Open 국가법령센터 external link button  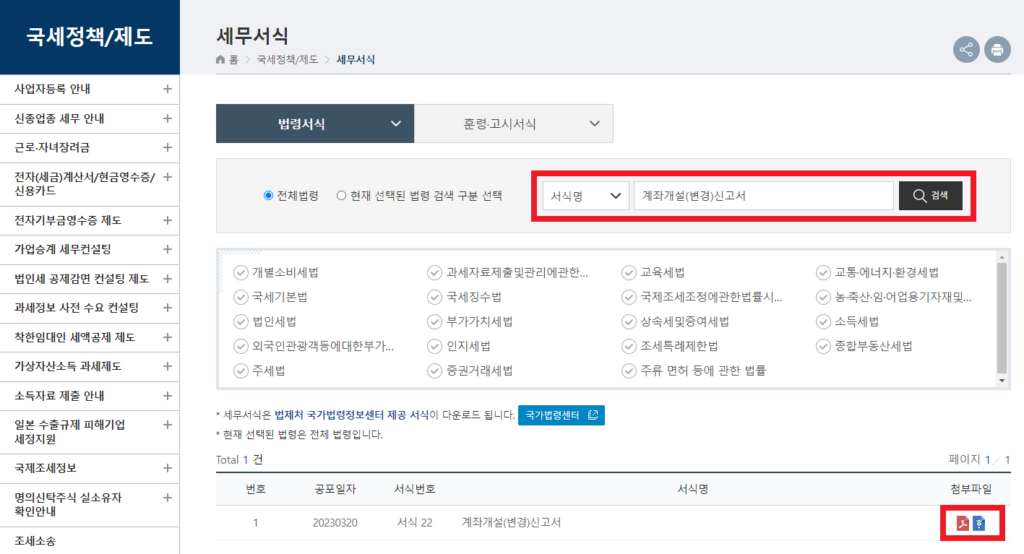[x=561, y=415]
